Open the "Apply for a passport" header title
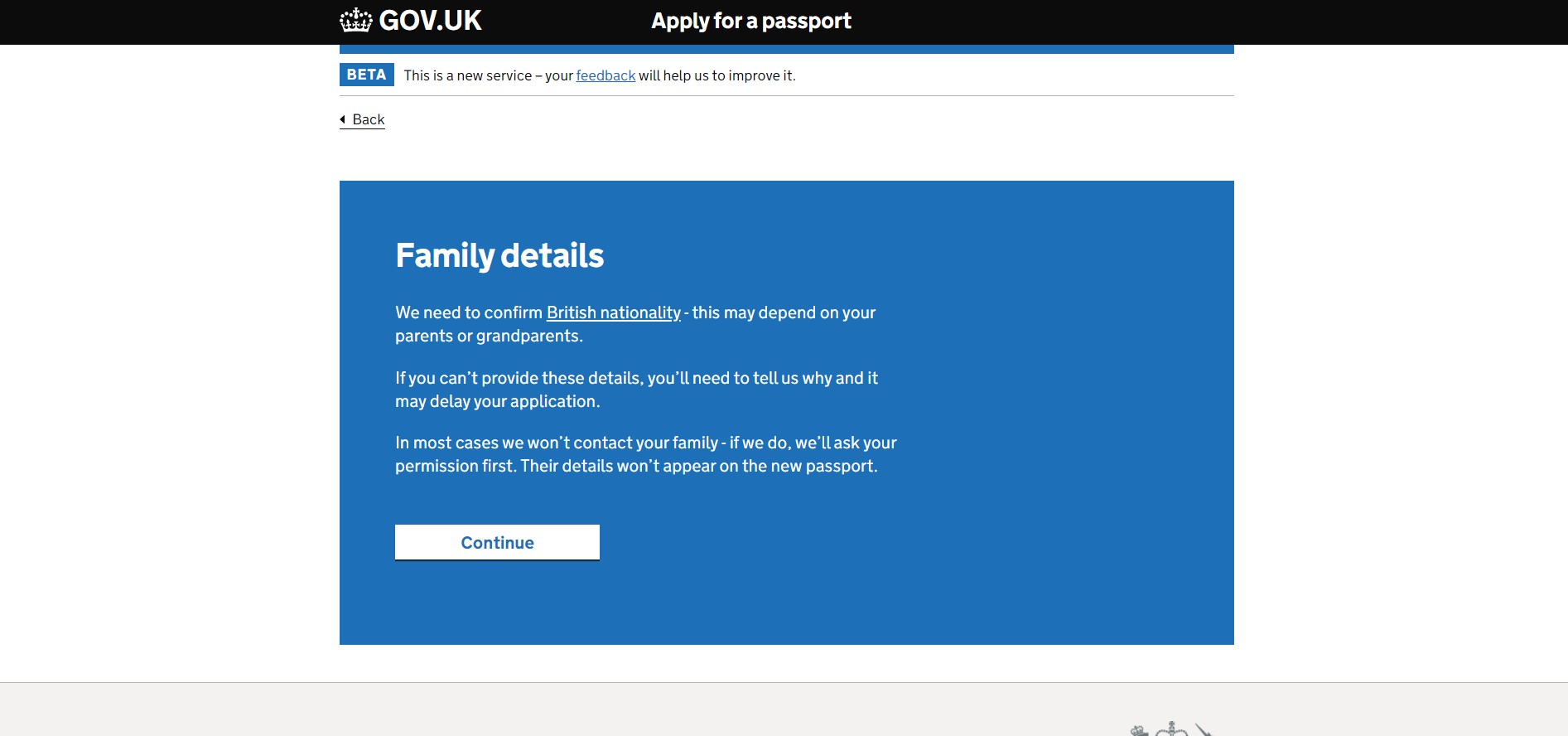Screen dimensions: 1568x736 (x=750, y=21)
